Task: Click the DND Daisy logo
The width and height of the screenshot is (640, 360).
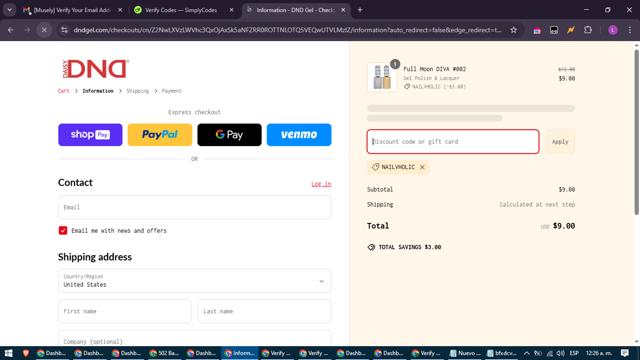Action: click(x=96, y=69)
